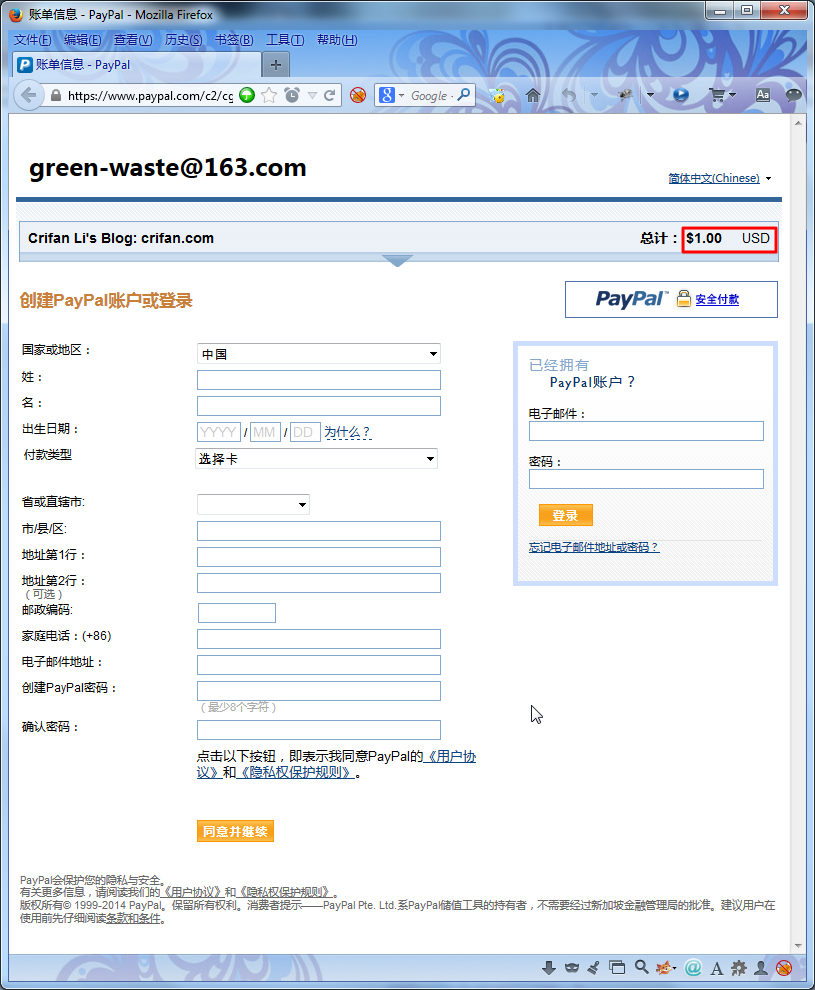
Task: Open the 安全付款 link
Action: coord(717,299)
